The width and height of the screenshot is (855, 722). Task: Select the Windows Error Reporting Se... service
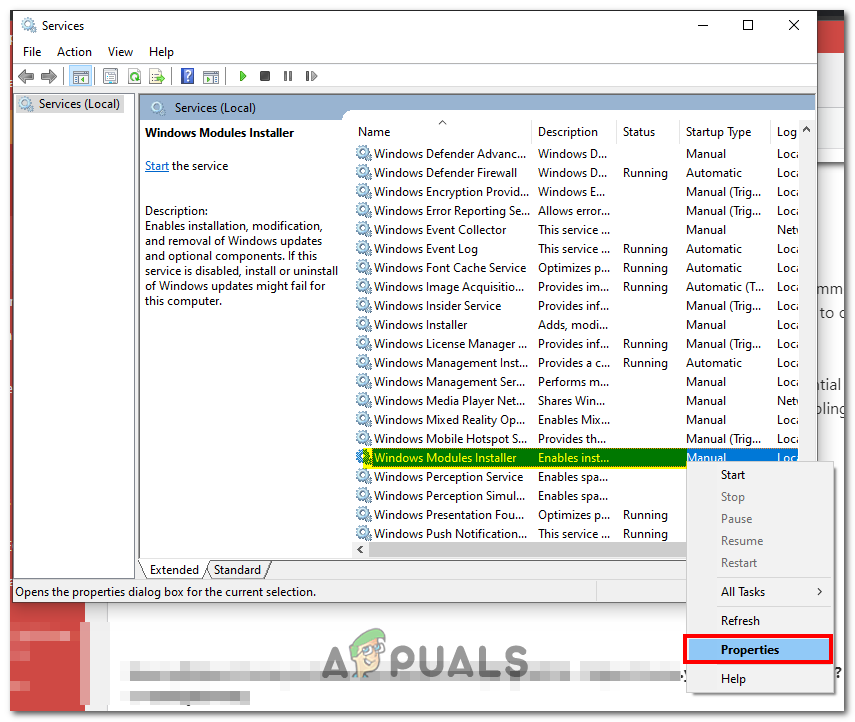[577, 210]
